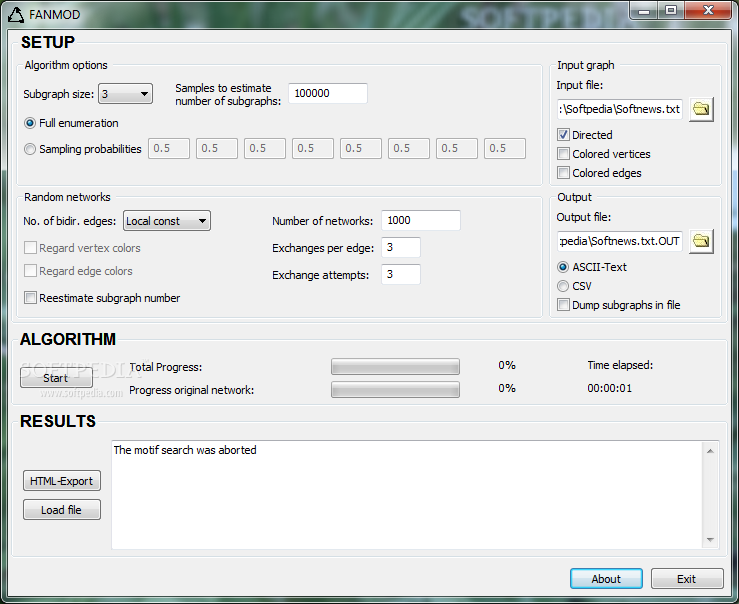Close the FANMOD window

[x=707, y=11]
